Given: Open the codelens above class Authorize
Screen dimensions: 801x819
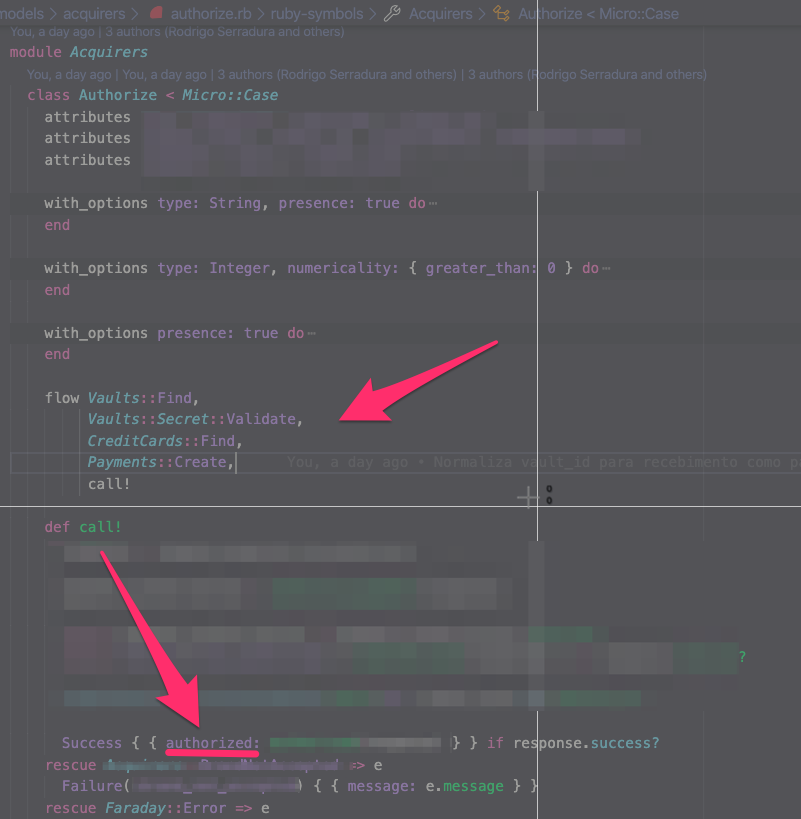Looking at the screenshot, I should [x=367, y=75].
